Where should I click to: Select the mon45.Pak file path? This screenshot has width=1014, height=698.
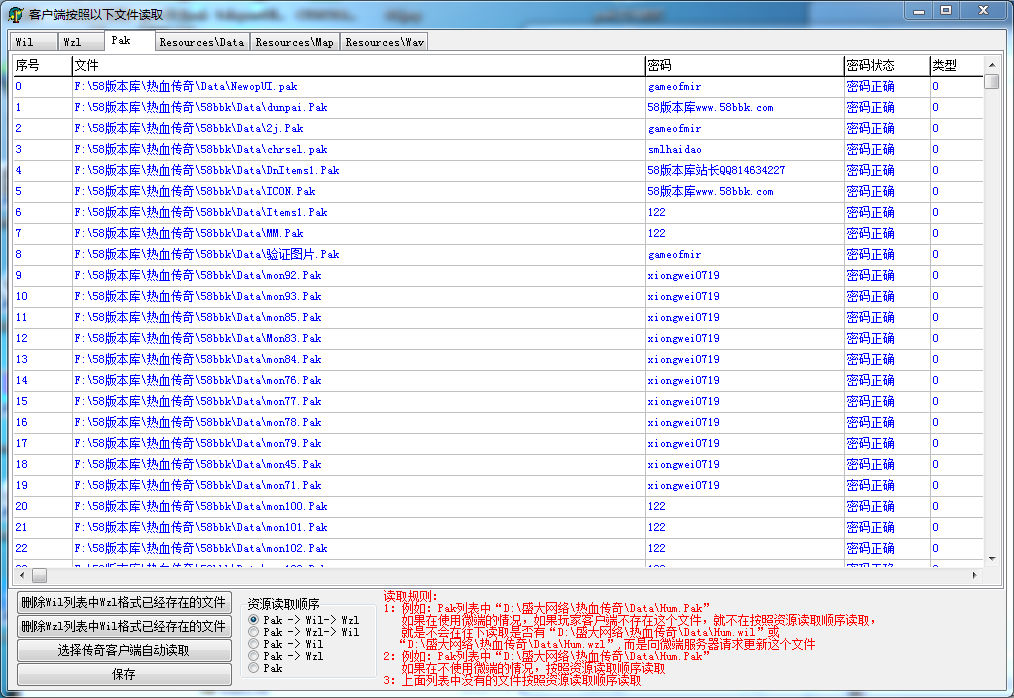click(x=198, y=464)
